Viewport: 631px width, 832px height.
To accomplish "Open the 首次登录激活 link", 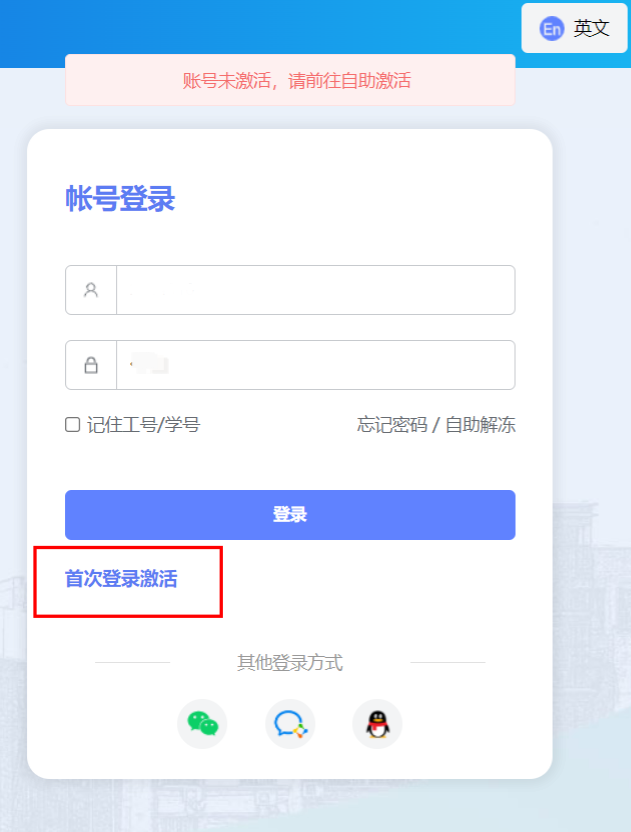I will point(121,578).
